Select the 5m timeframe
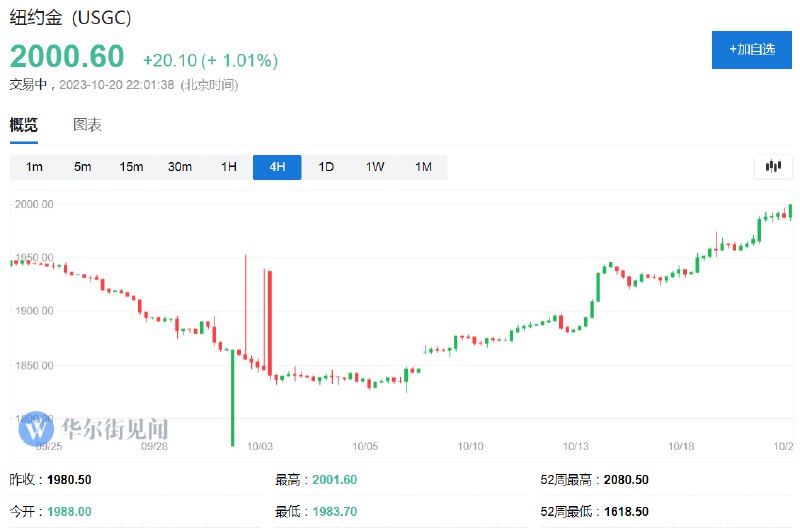The image size is (800, 528). (83, 167)
